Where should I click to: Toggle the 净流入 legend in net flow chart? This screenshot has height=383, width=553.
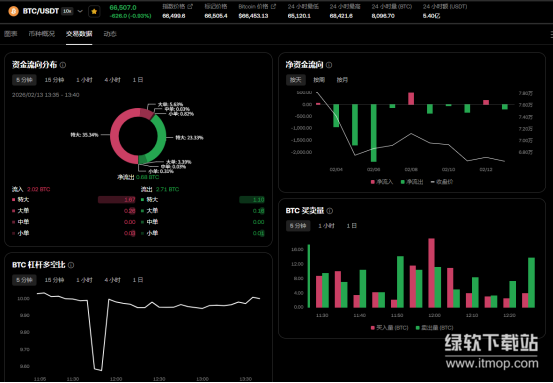(382, 182)
